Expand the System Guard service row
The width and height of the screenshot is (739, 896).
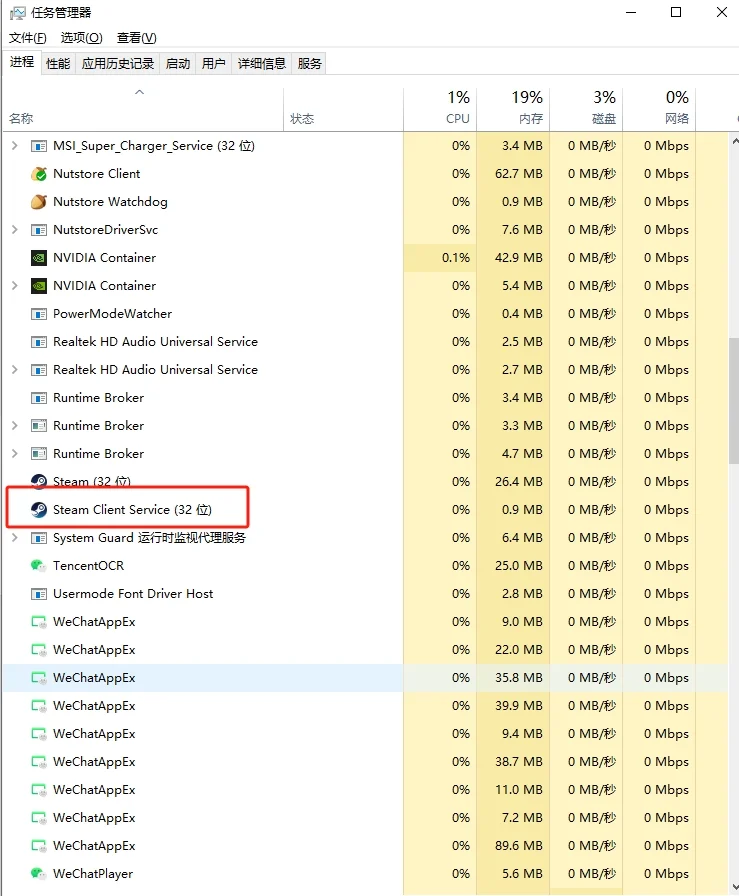(x=15, y=538)
